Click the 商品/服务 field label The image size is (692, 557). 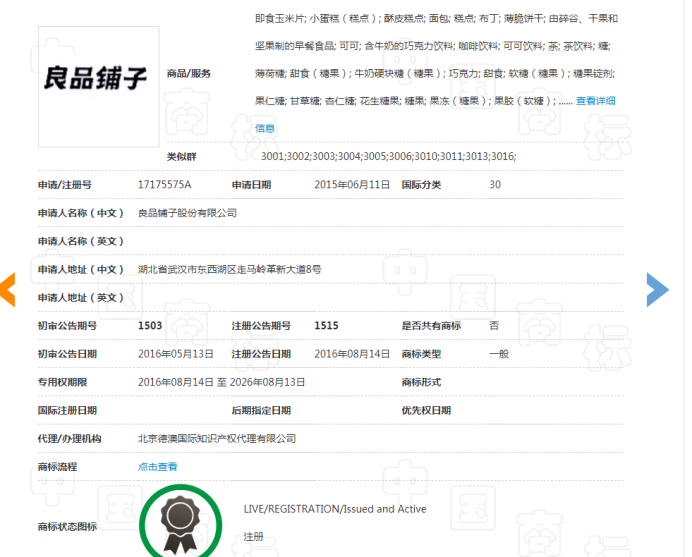coord(189,73)
